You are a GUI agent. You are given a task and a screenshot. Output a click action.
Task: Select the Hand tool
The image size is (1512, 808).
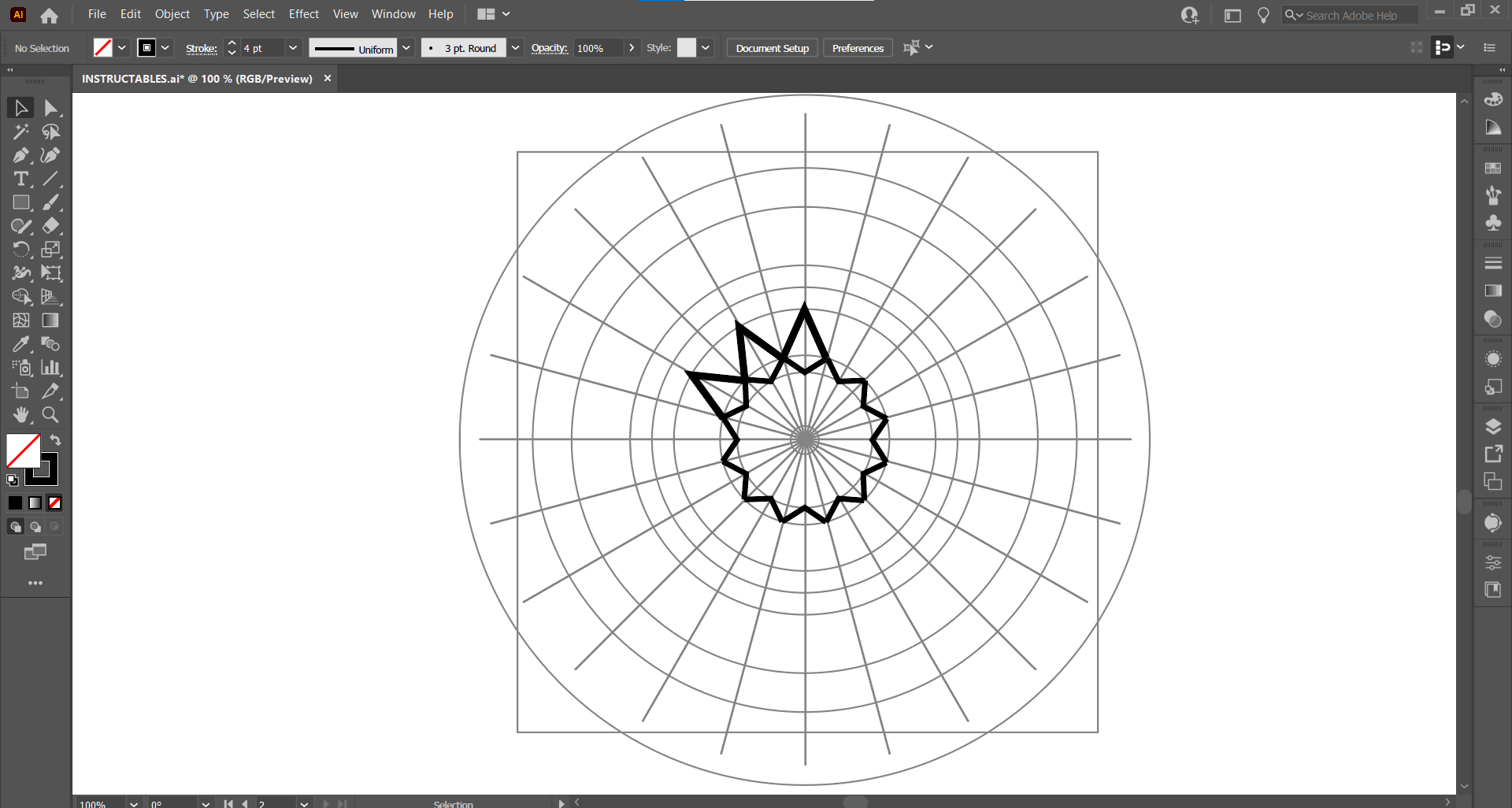pos(20,415)
